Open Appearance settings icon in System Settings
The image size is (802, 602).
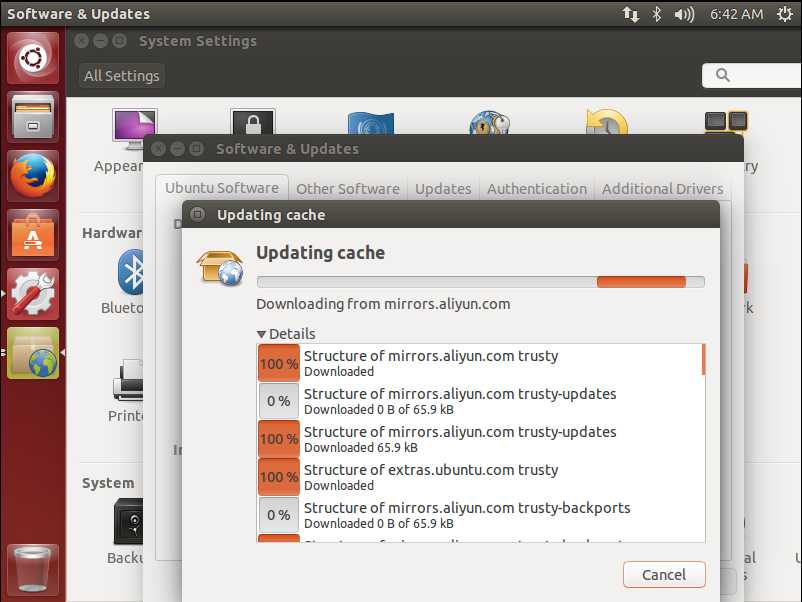[x=135, y=122]
